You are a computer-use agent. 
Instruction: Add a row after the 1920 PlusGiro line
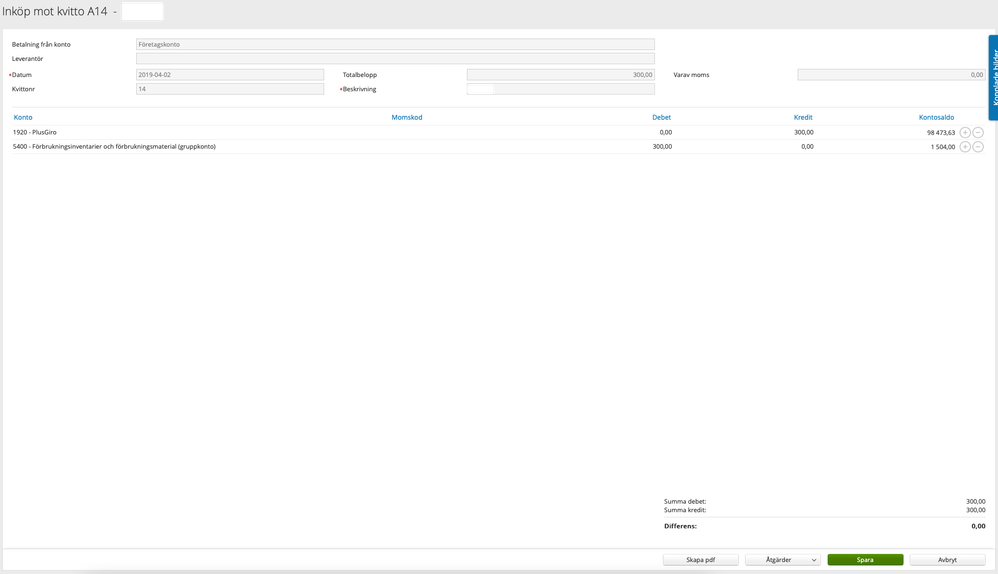tap(965, 132)
